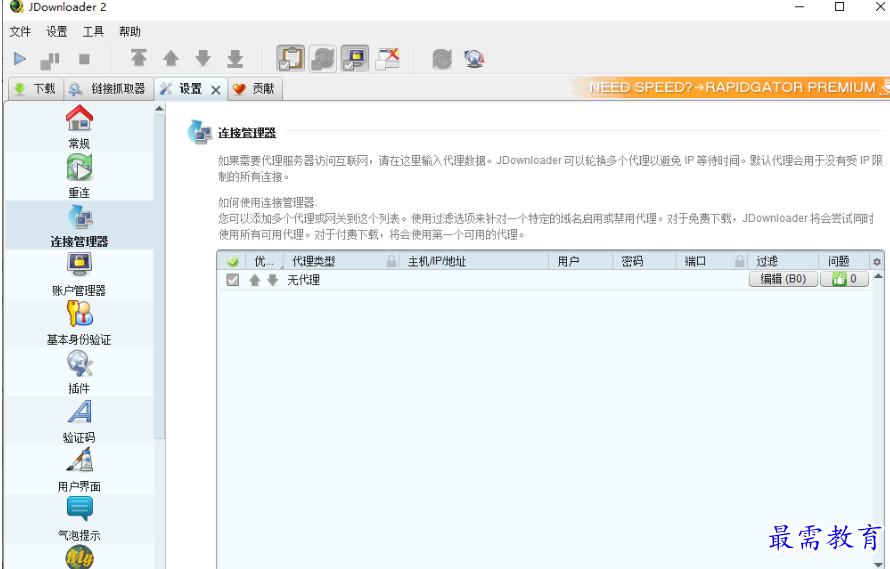Open 用户界面 settings in sidebar
890x569 pixels.
pyautogui.click(x=79, y=470)
